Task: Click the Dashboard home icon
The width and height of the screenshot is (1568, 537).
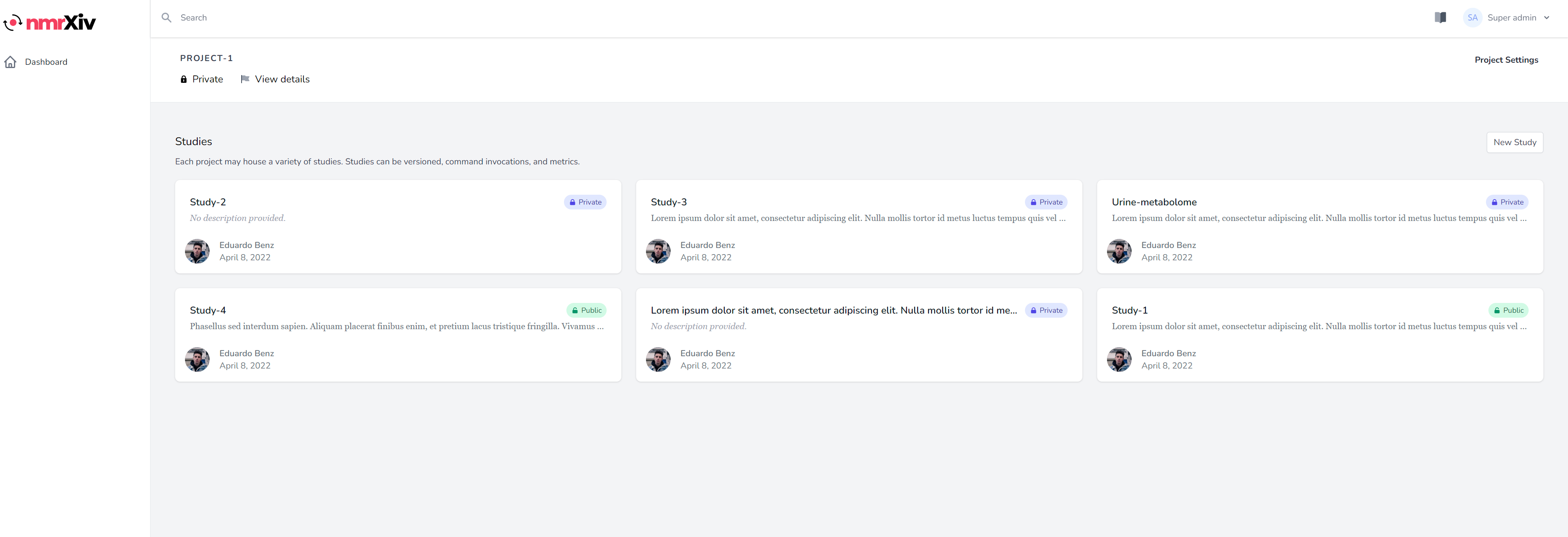Action: pos(10,62)
